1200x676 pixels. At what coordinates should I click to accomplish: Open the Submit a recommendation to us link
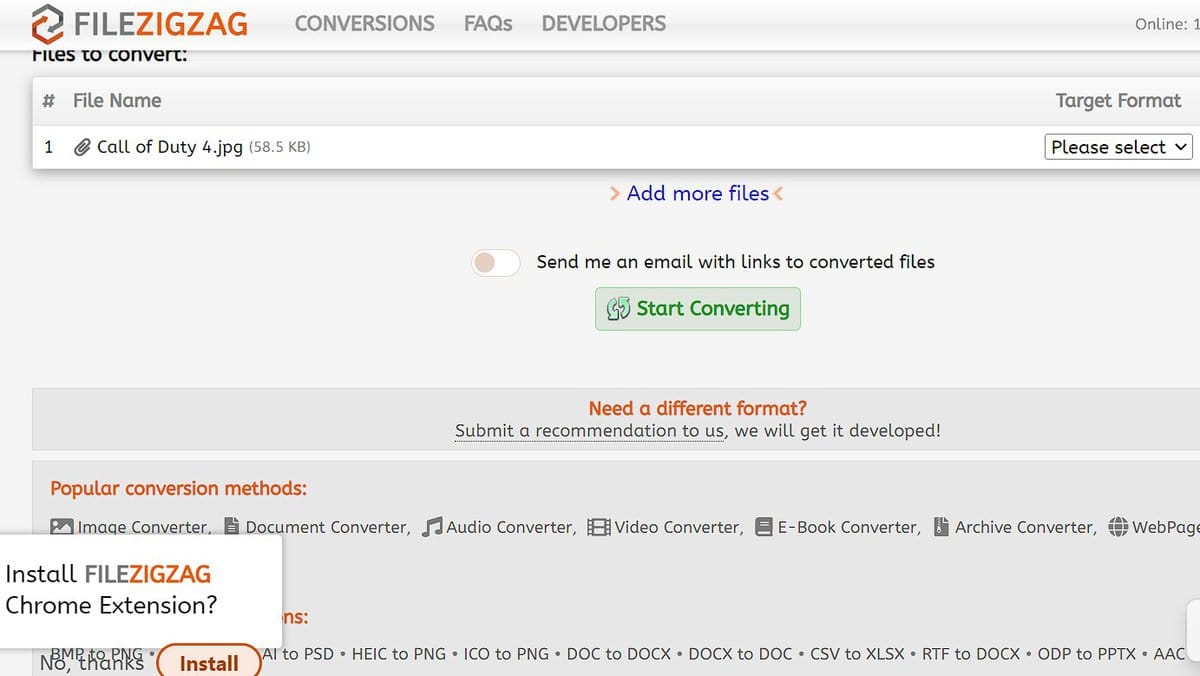point(590,431)
